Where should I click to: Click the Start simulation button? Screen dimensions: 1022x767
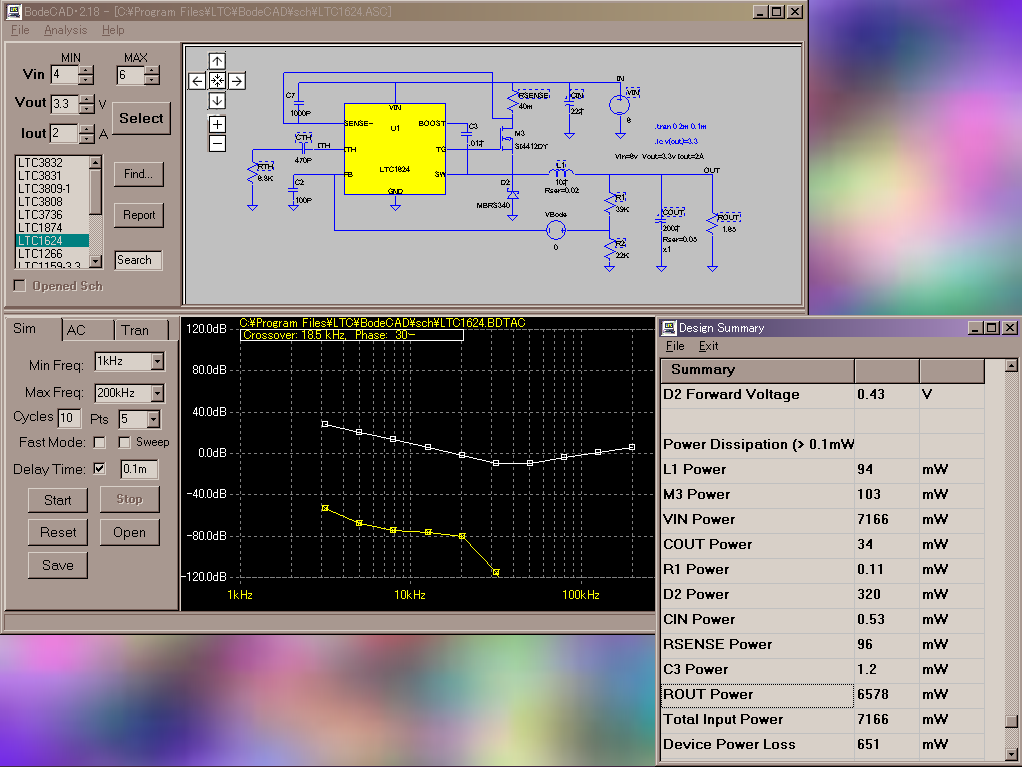[57, 500]
